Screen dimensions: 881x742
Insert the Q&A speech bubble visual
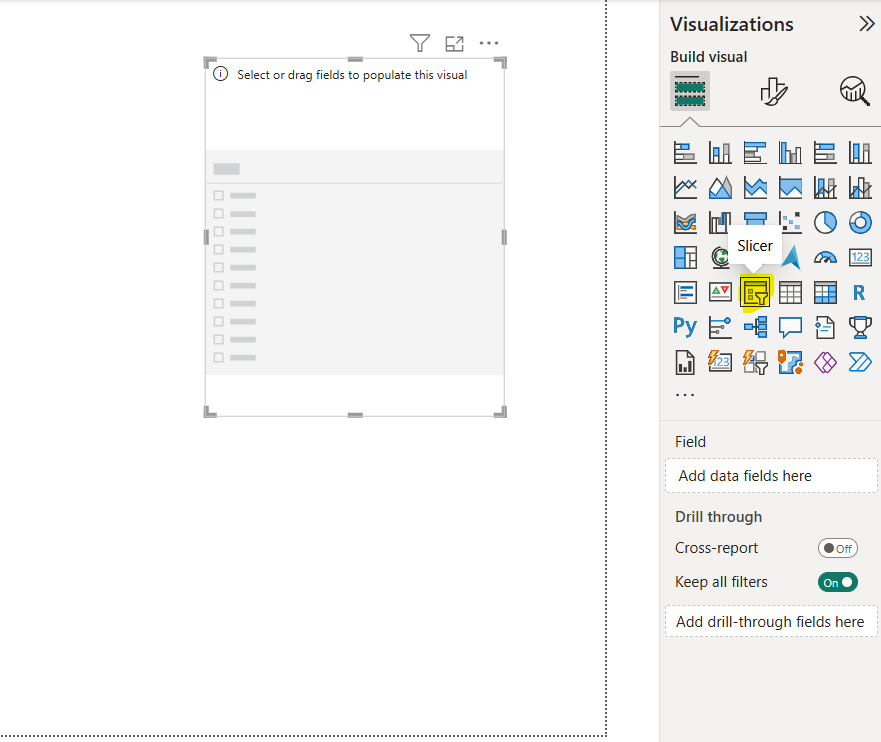click(790, 327)
